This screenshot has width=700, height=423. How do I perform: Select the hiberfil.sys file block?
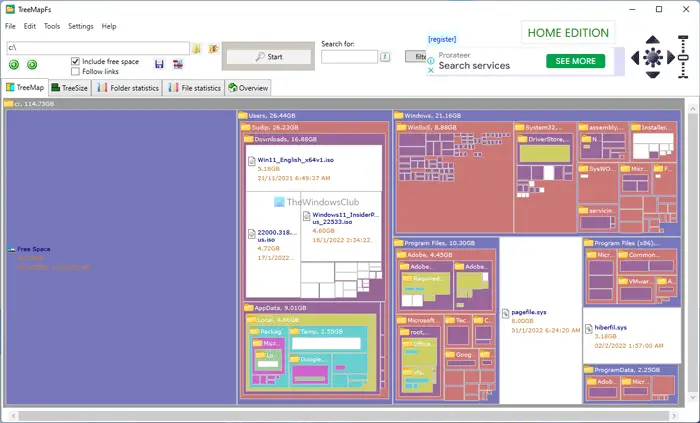(x=632, y=336)
